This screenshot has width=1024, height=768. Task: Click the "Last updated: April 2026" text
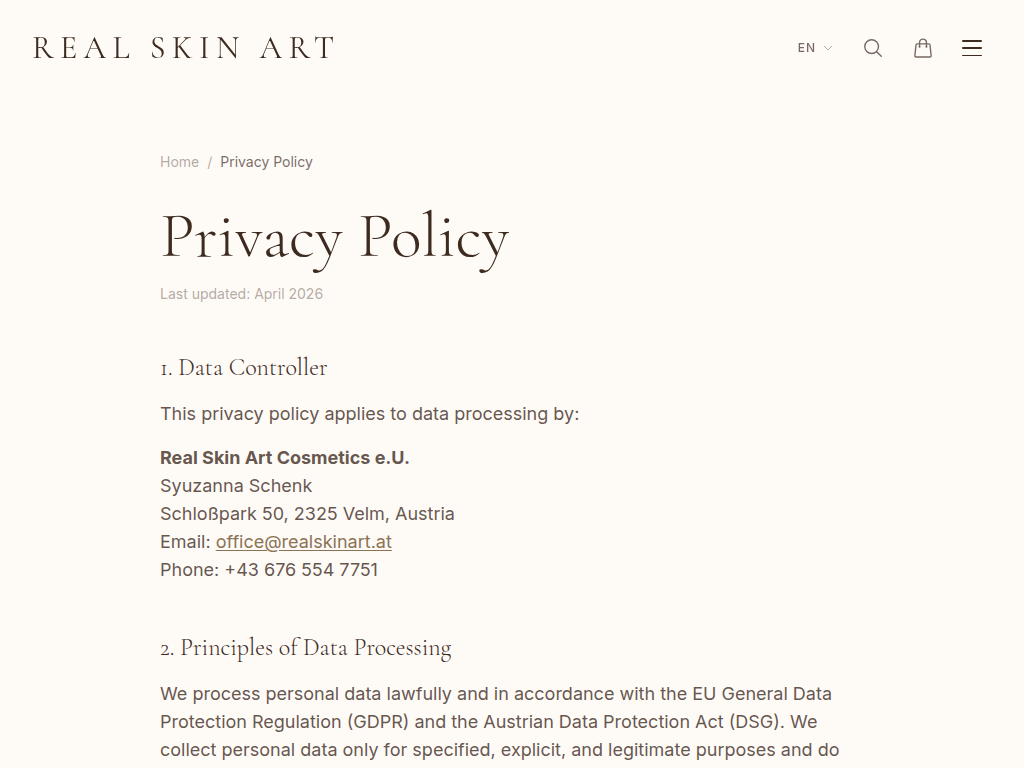click(x=241, y=294)
